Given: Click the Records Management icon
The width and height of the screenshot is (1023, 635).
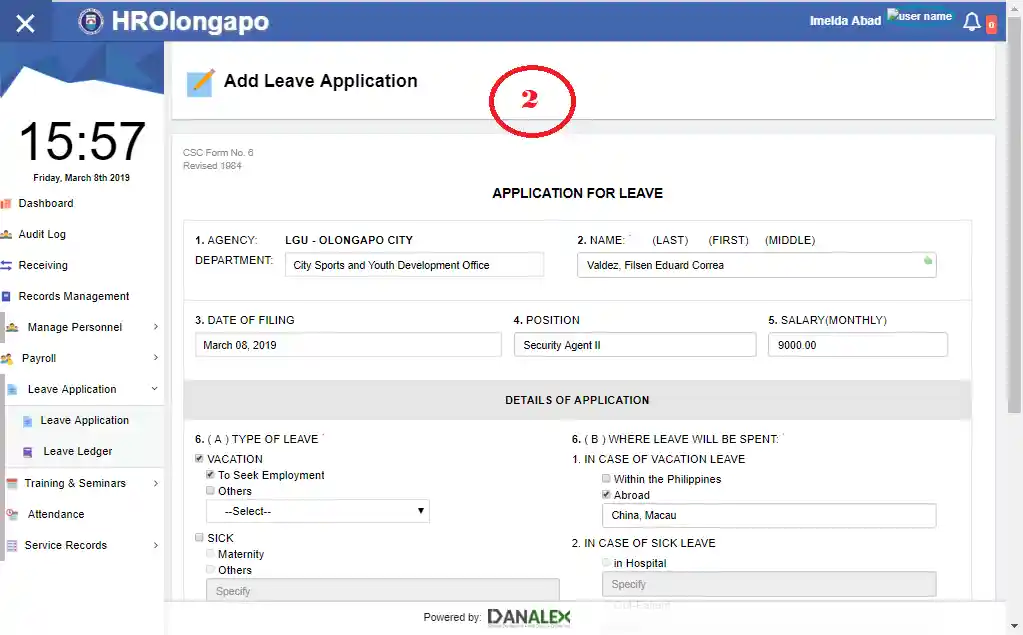Looking at the screenshot, I should point(7,296).
